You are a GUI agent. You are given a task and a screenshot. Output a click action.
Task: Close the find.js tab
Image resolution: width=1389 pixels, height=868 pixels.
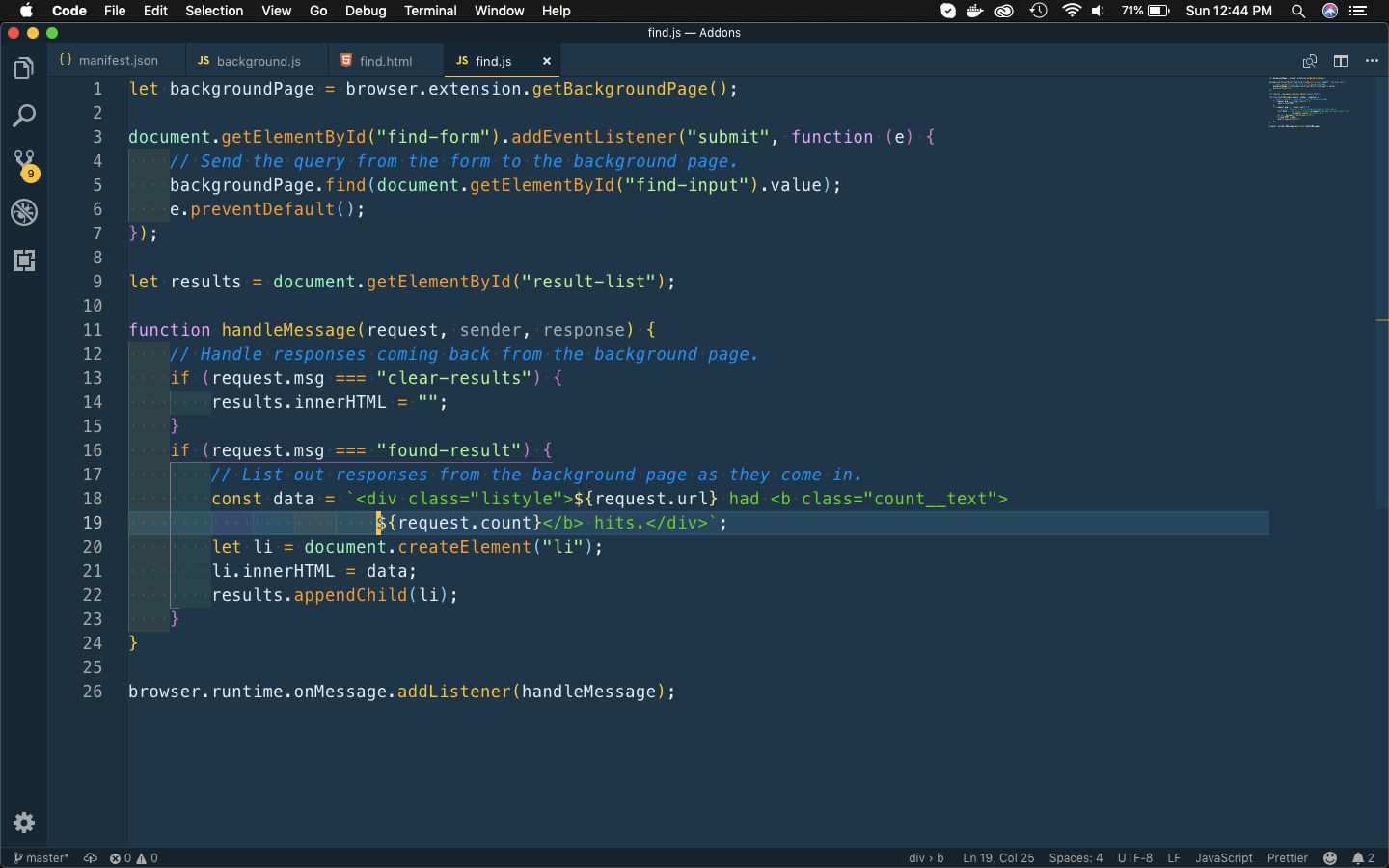coord(547,61)
